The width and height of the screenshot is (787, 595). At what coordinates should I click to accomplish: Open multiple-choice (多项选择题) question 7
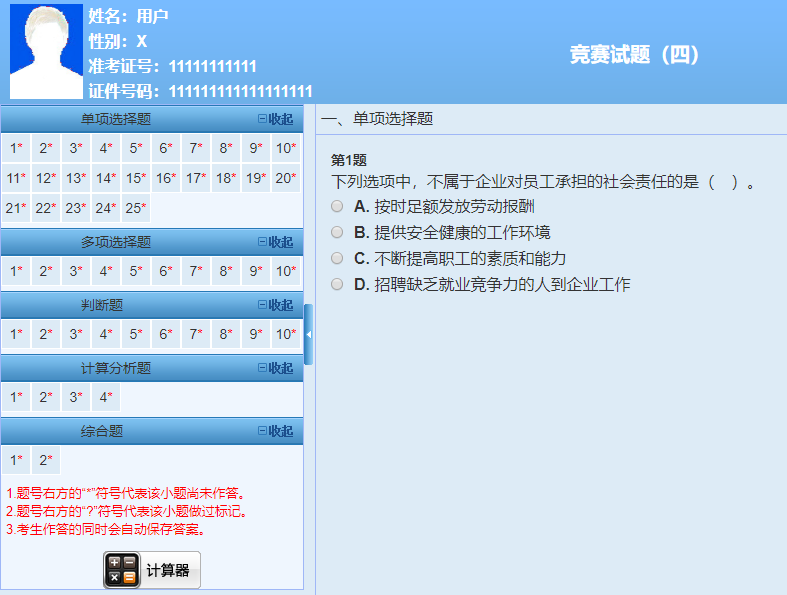point(196,271)
